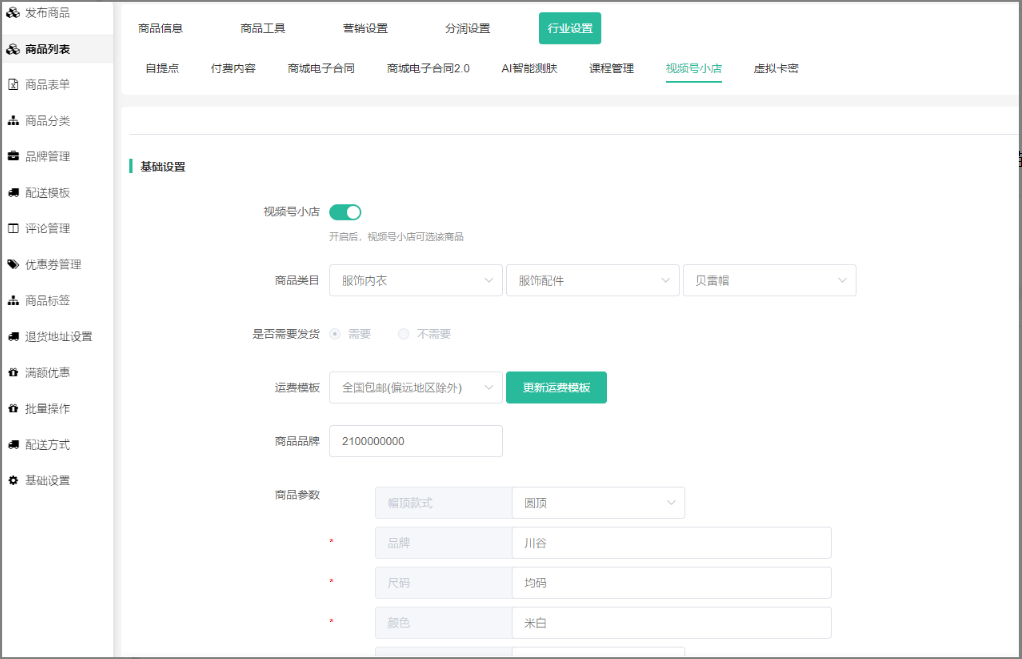Screen dimensions: 1022x659
Task: Open the 帽顶款式 圆顶 dropdown
Action: (597, 503)
